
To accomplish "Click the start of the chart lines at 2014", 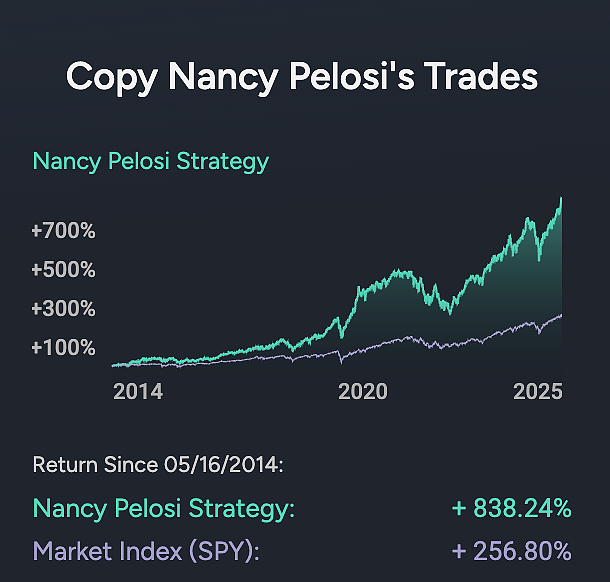I will click(x=113, y=365).
